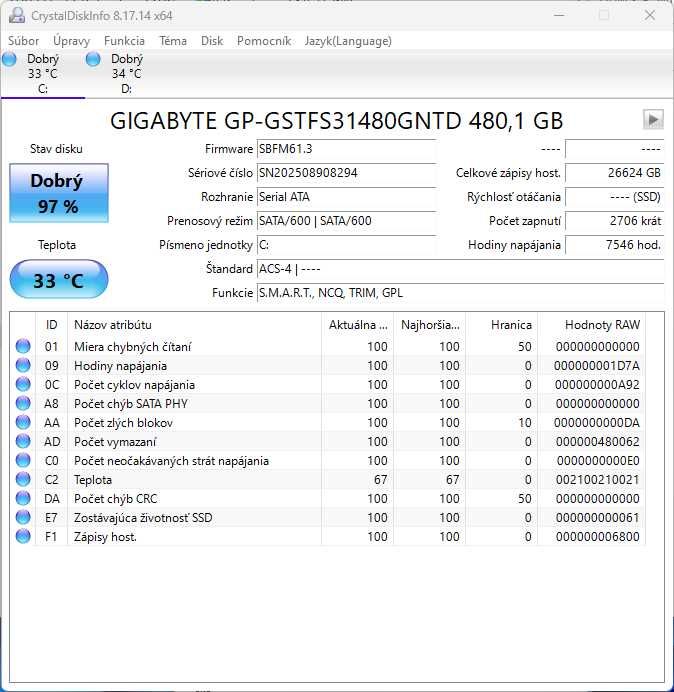Select the C: drive tab
674x692 pixels.
click(x=43, y=74)
